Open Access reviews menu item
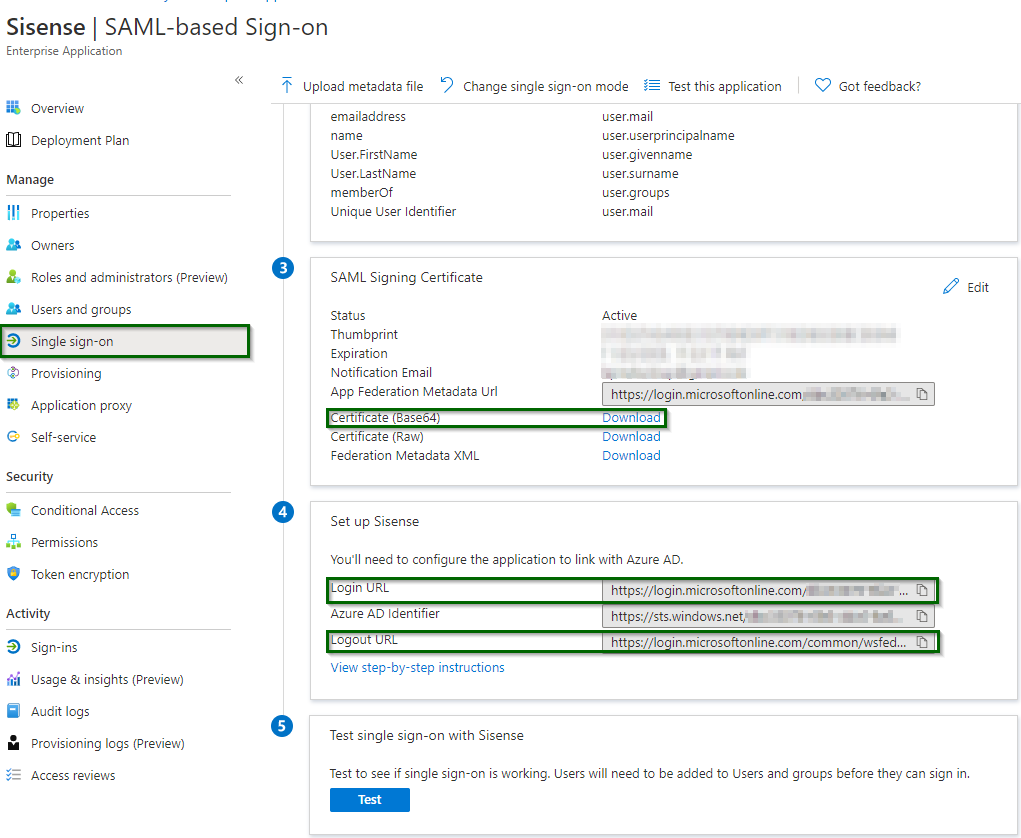 click(73, 775)
